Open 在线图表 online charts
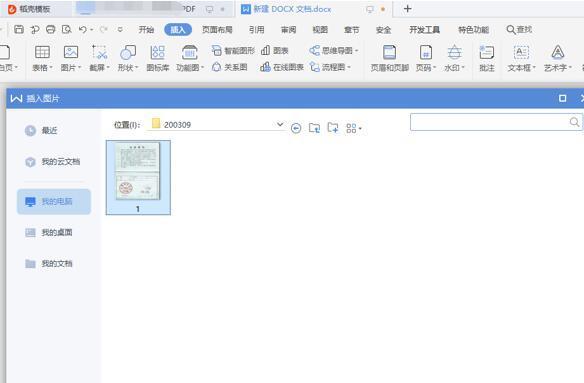584x383 pixels. point(282,67)
